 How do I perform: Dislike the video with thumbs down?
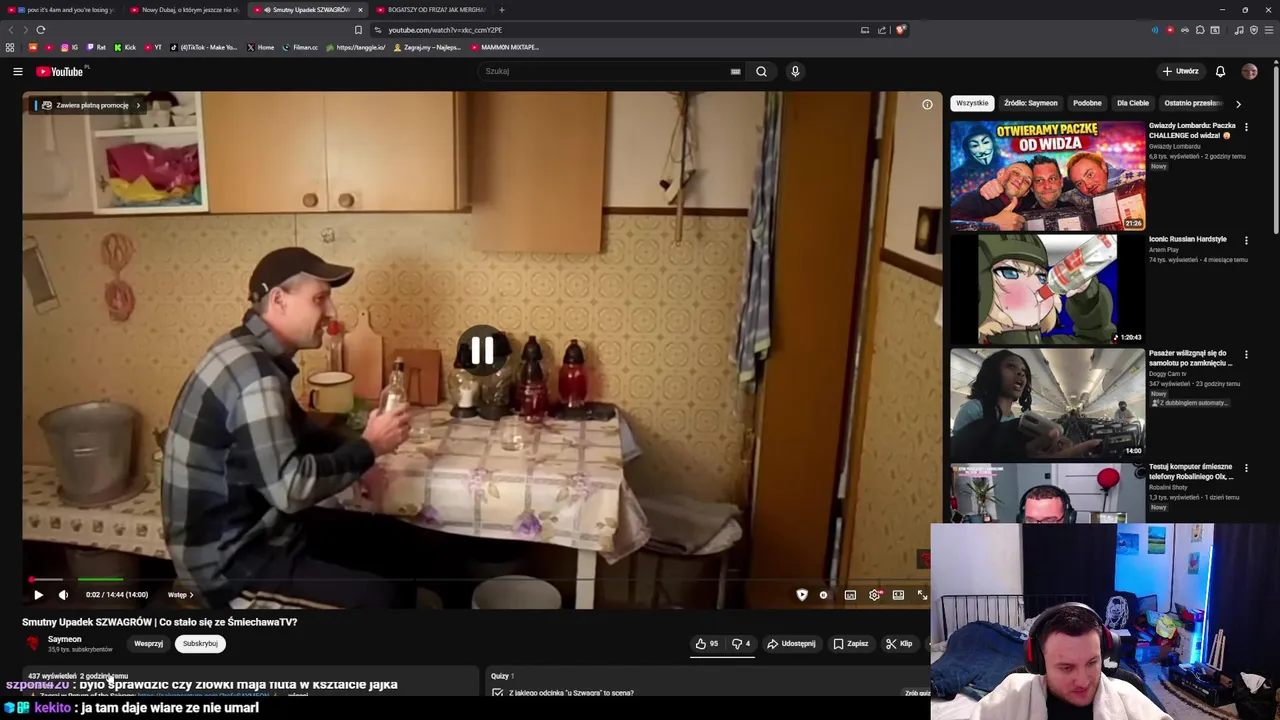tap(741, 644)
